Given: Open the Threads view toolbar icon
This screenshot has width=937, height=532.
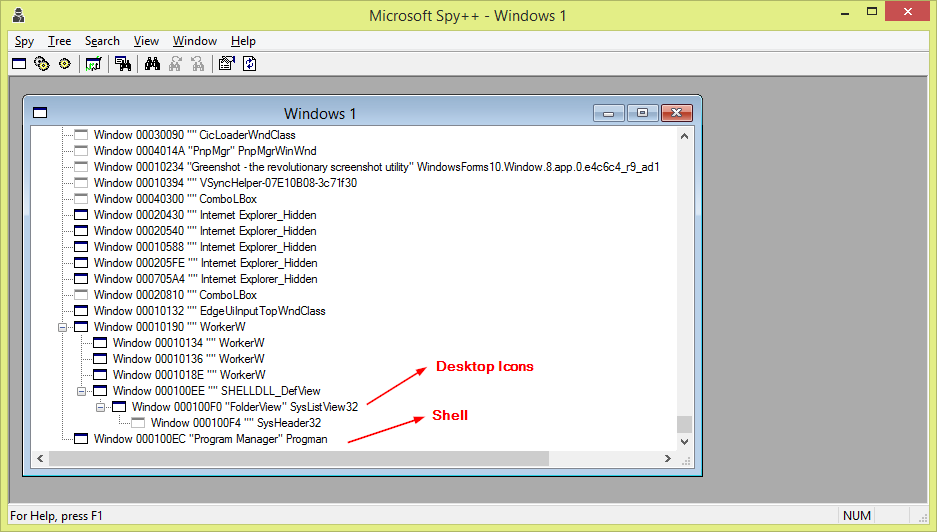Looking at the screenshot, I should point(65,63).
